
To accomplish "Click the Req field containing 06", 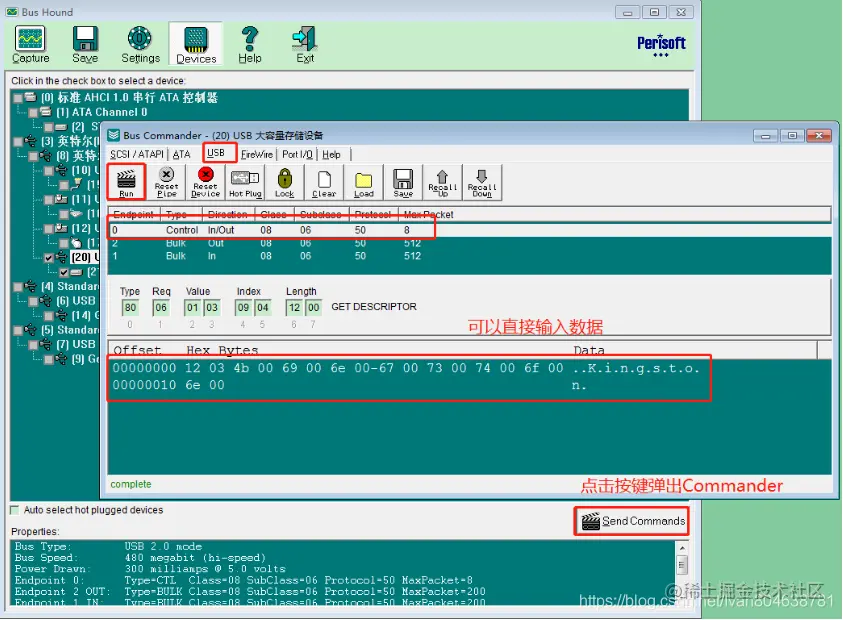I will coord(160,308).
